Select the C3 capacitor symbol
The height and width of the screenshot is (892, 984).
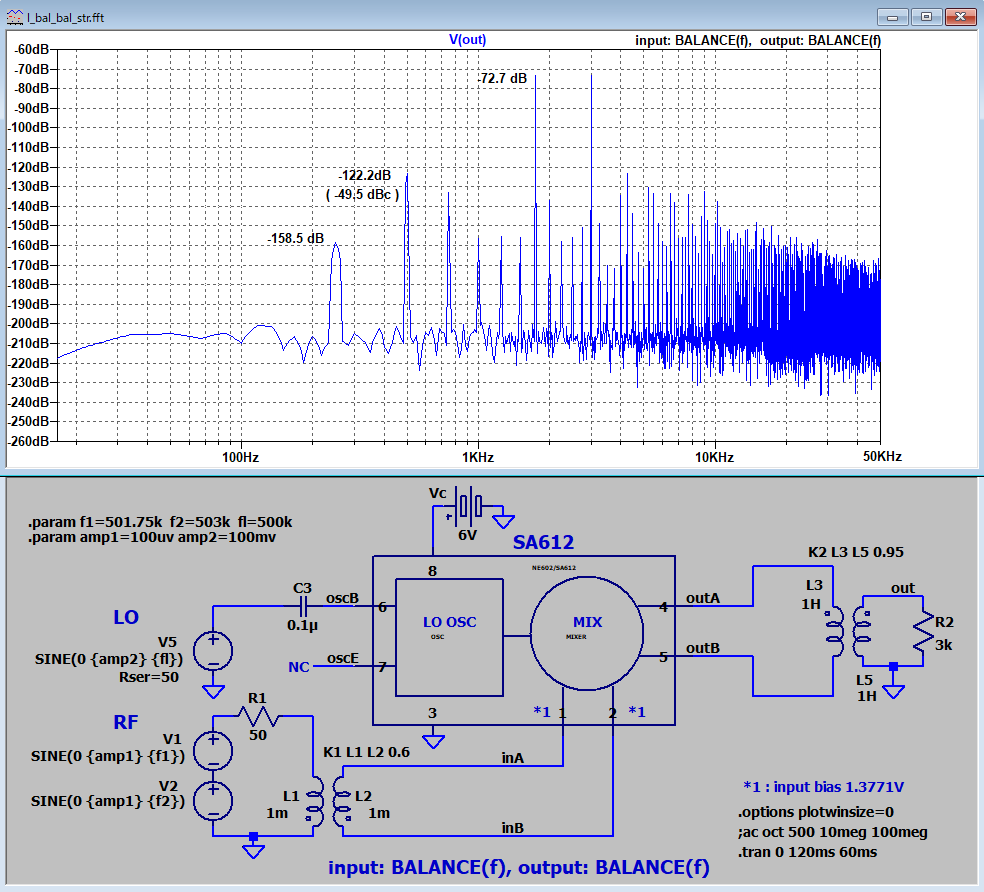[x=303, y=606]
